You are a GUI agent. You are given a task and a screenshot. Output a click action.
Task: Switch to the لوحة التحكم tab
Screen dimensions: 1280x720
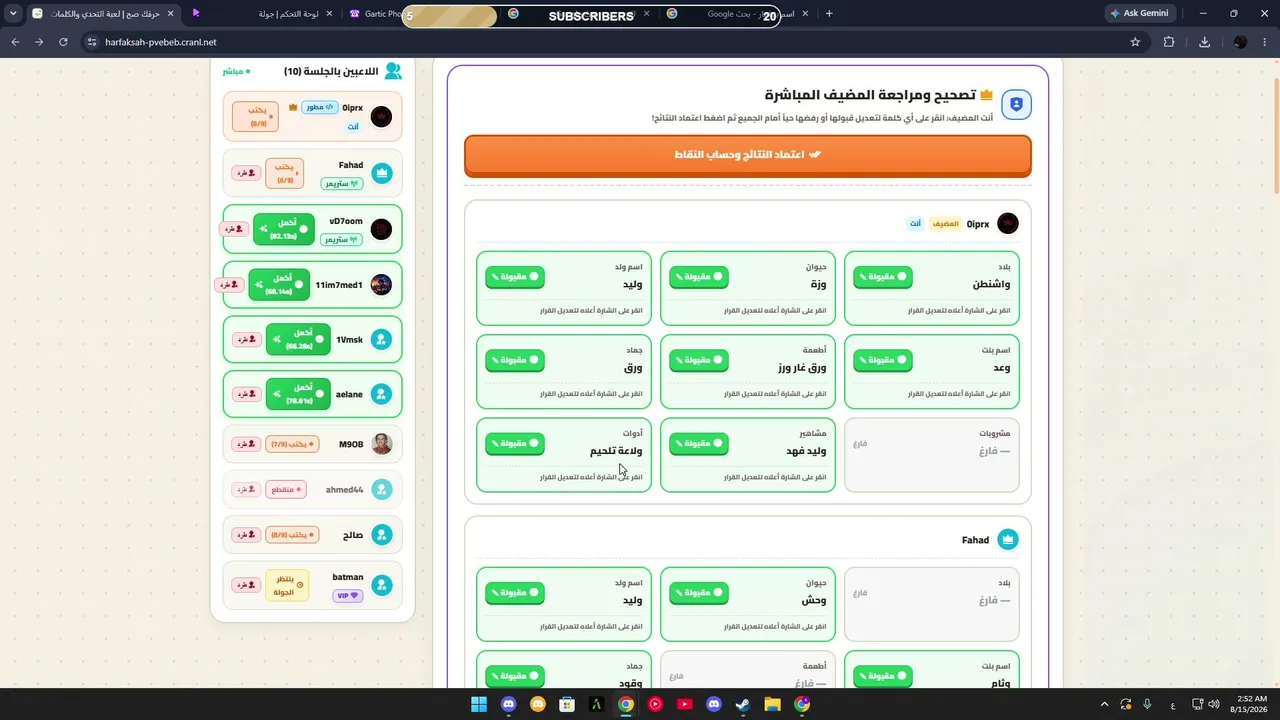tap(264, 14)
